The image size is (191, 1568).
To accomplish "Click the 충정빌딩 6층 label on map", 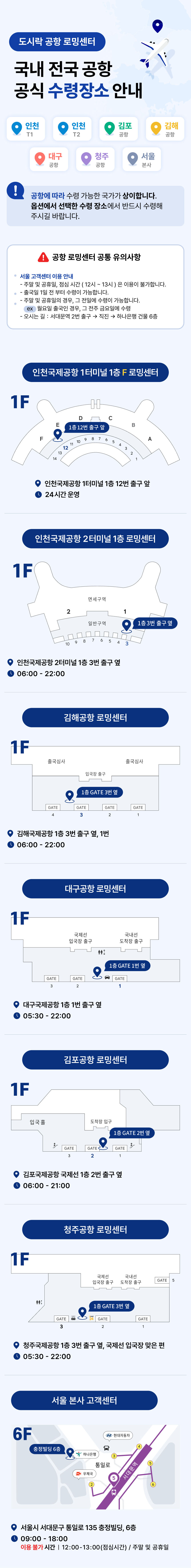I will click(x=47, y=1449).
